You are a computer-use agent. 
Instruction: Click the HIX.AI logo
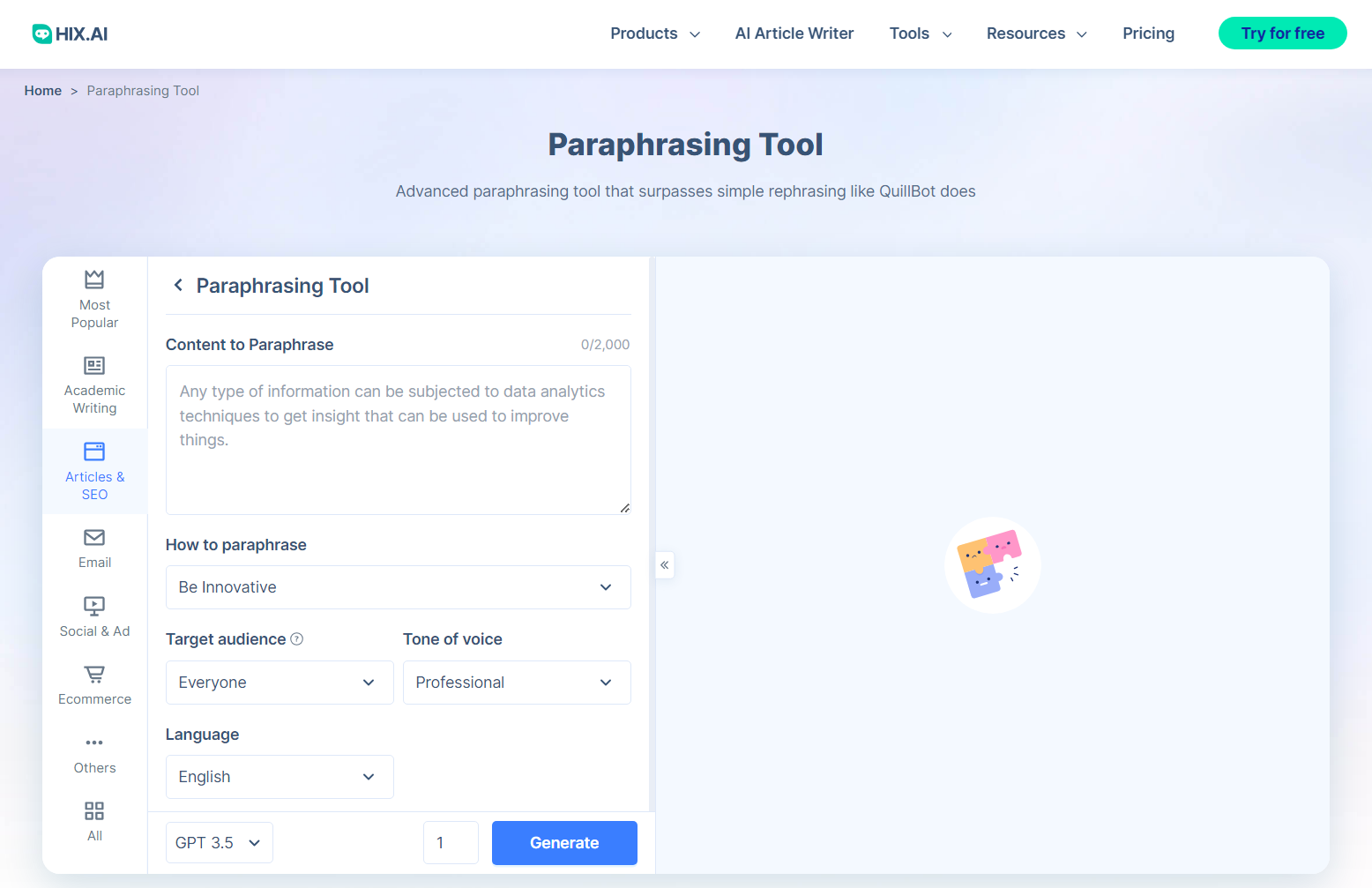point(69,33)
